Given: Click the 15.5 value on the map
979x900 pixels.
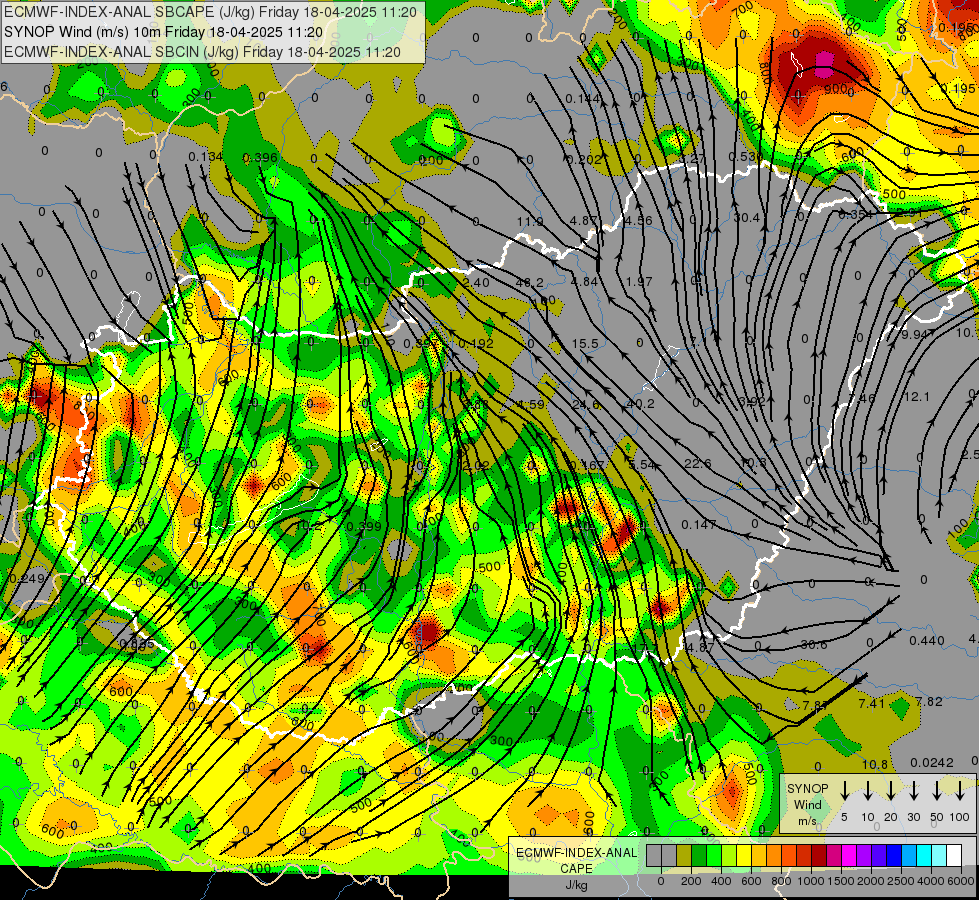Looking at the screenshot, I should tap(585, 344).
